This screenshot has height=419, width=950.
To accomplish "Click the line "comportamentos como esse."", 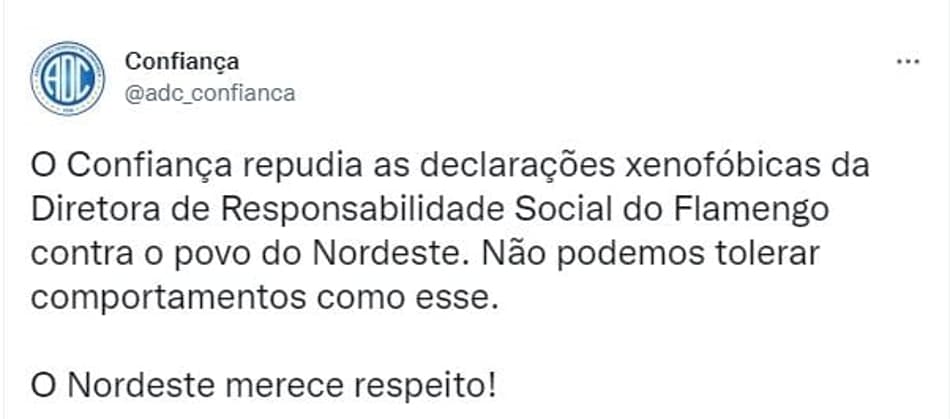I will [264, 299].
